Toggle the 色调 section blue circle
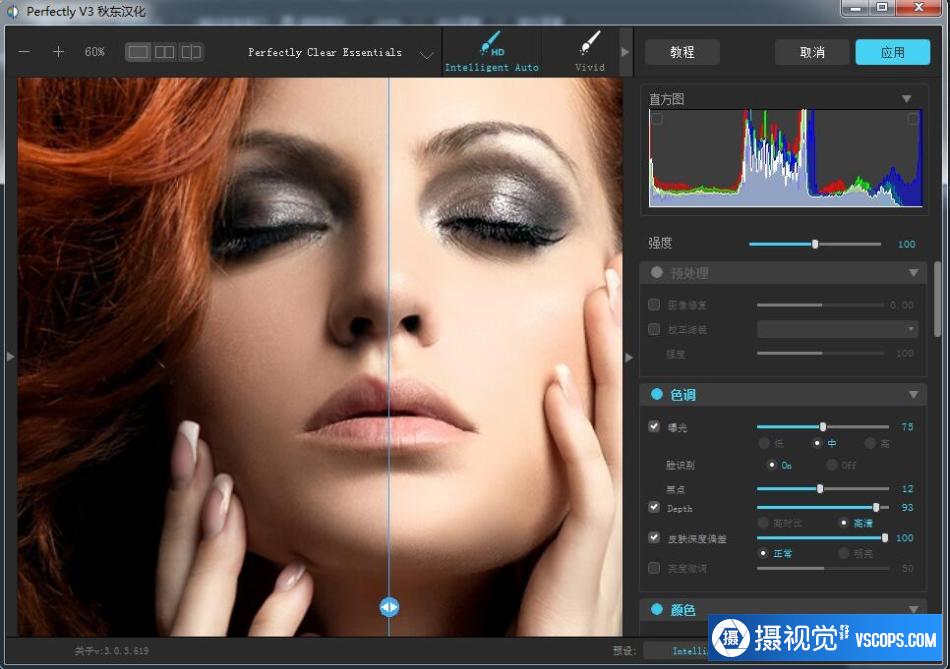Image resolution: width=950 pixels, height=669 pixels. coord(657,394)
